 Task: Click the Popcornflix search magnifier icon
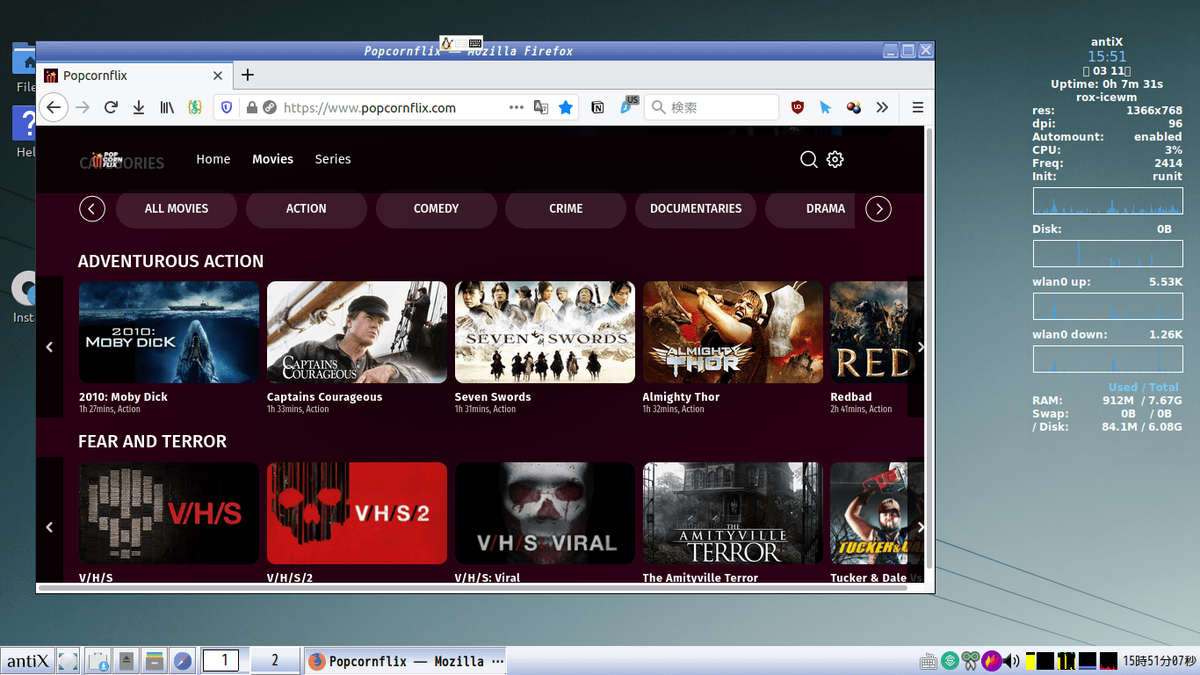tap(809, 159)
